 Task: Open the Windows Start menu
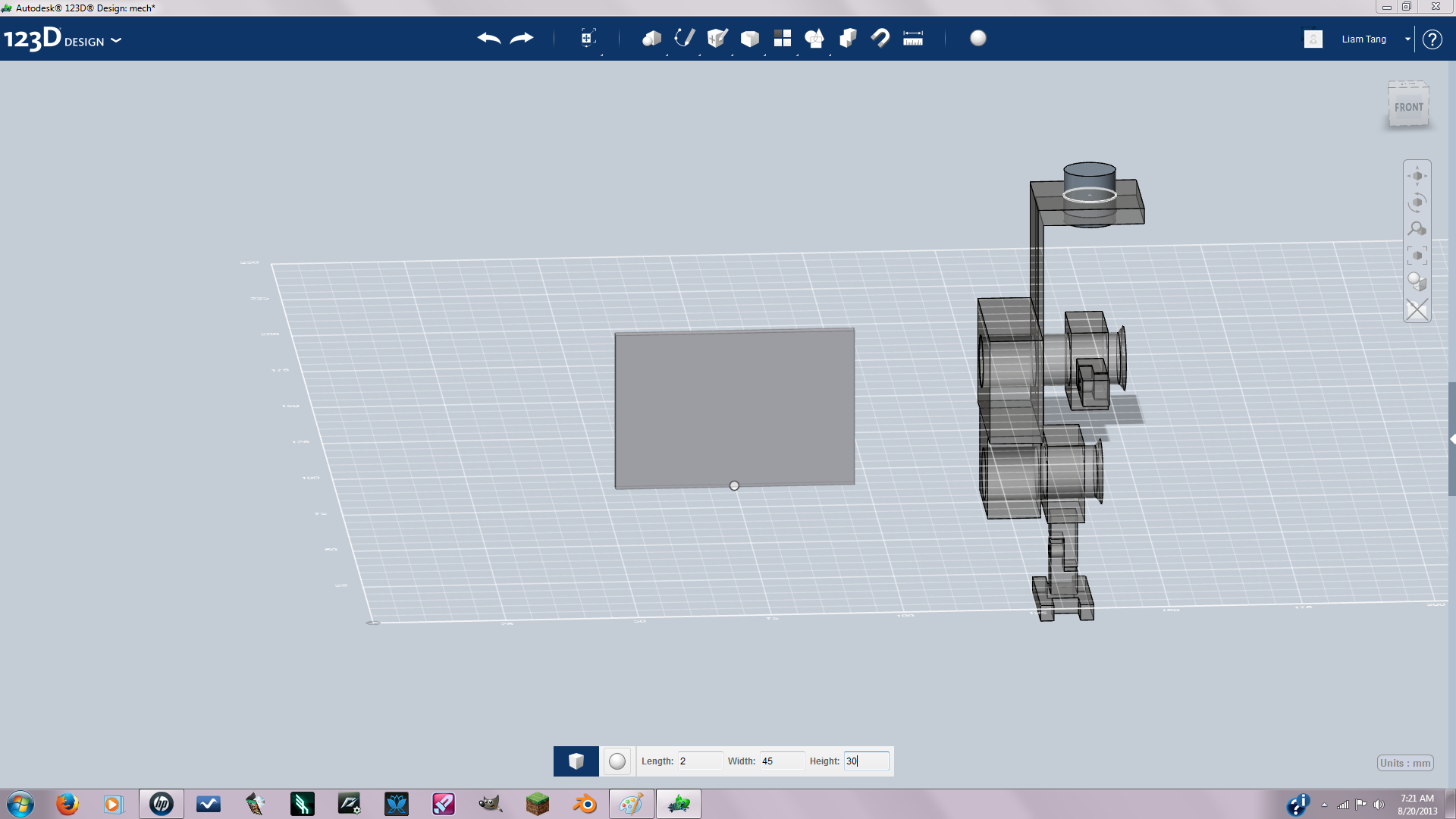pyautogui.click(x=20, y=804)
